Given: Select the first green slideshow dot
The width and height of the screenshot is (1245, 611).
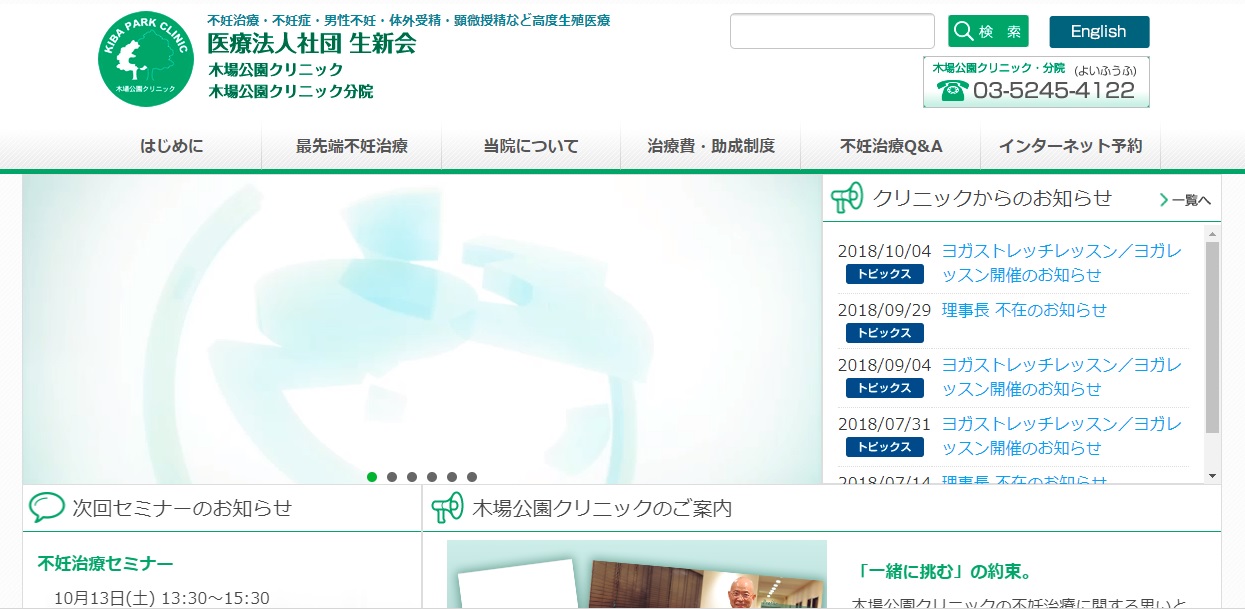Looking at the screenshot, I should (372, 477).
